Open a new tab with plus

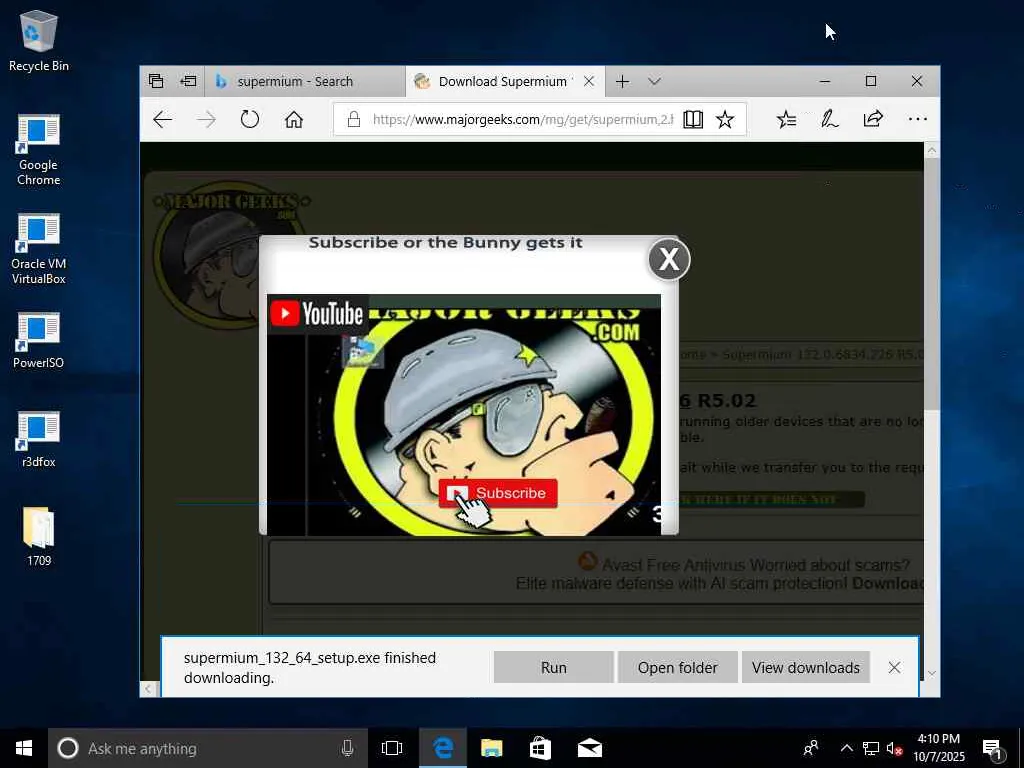coord(622,82)
